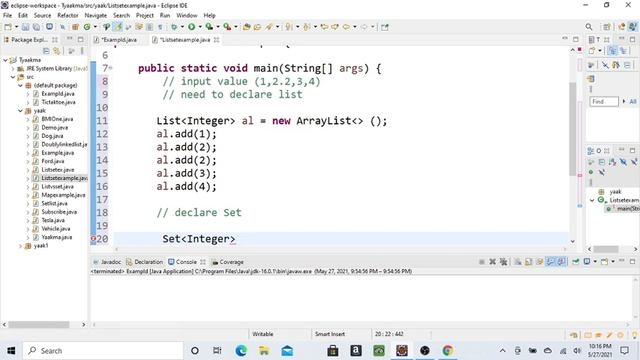
Task: Collapse Listsetexample node in Outline
Action: (x=592, y=200)
